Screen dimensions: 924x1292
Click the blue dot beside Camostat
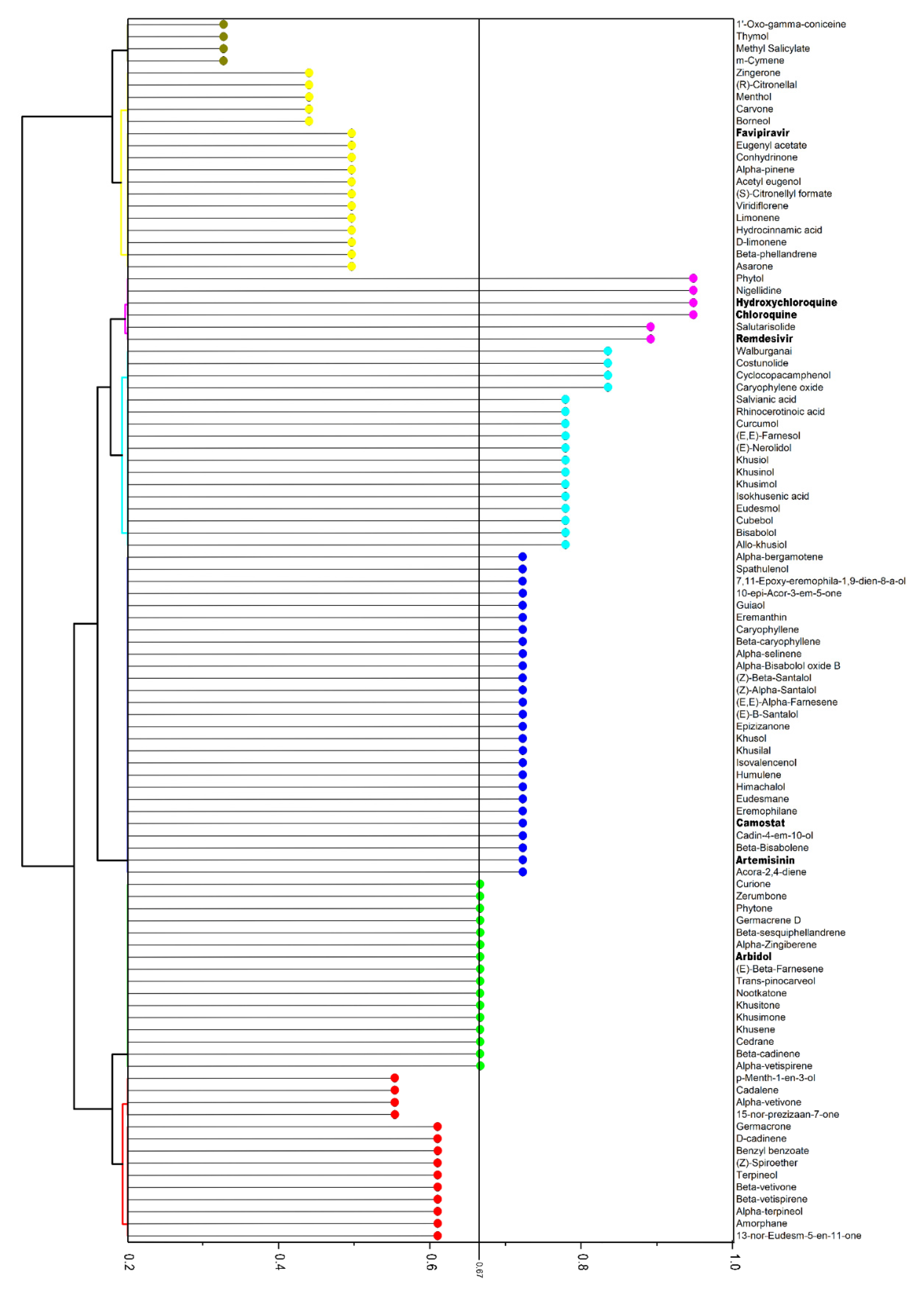(522, 823)
